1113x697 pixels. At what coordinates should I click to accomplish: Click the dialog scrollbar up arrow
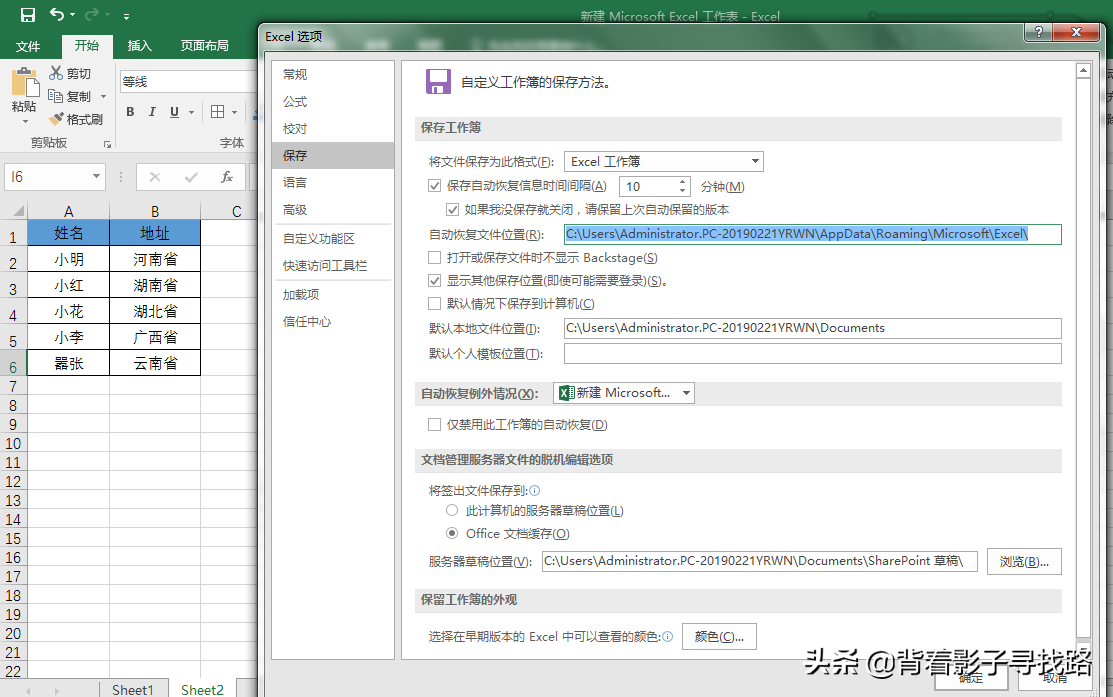point(1082,71)
